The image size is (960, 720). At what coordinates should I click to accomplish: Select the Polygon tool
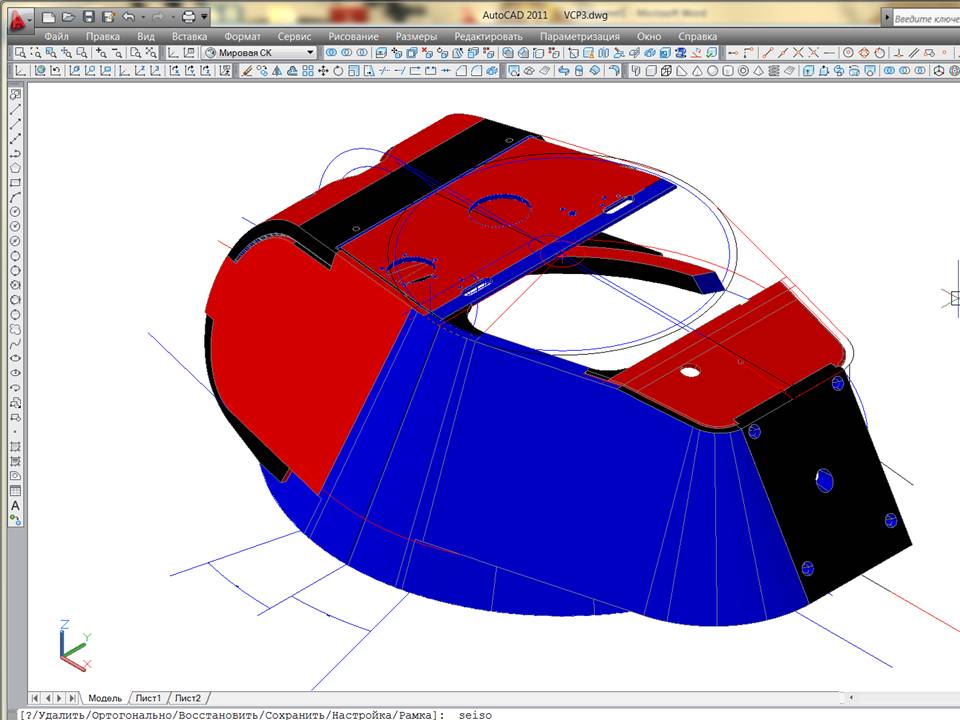tap(15, 168)
